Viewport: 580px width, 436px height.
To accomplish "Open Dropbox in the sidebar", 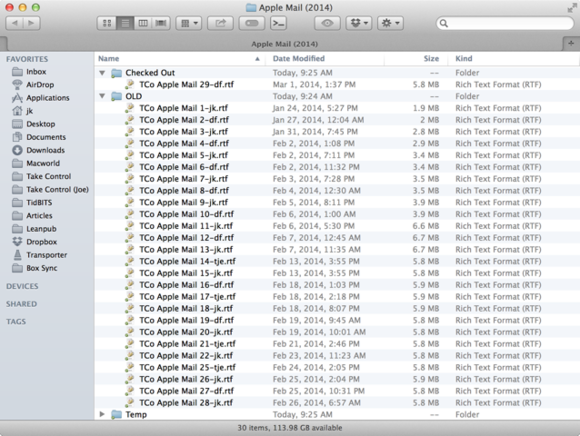I will [41, 242].
